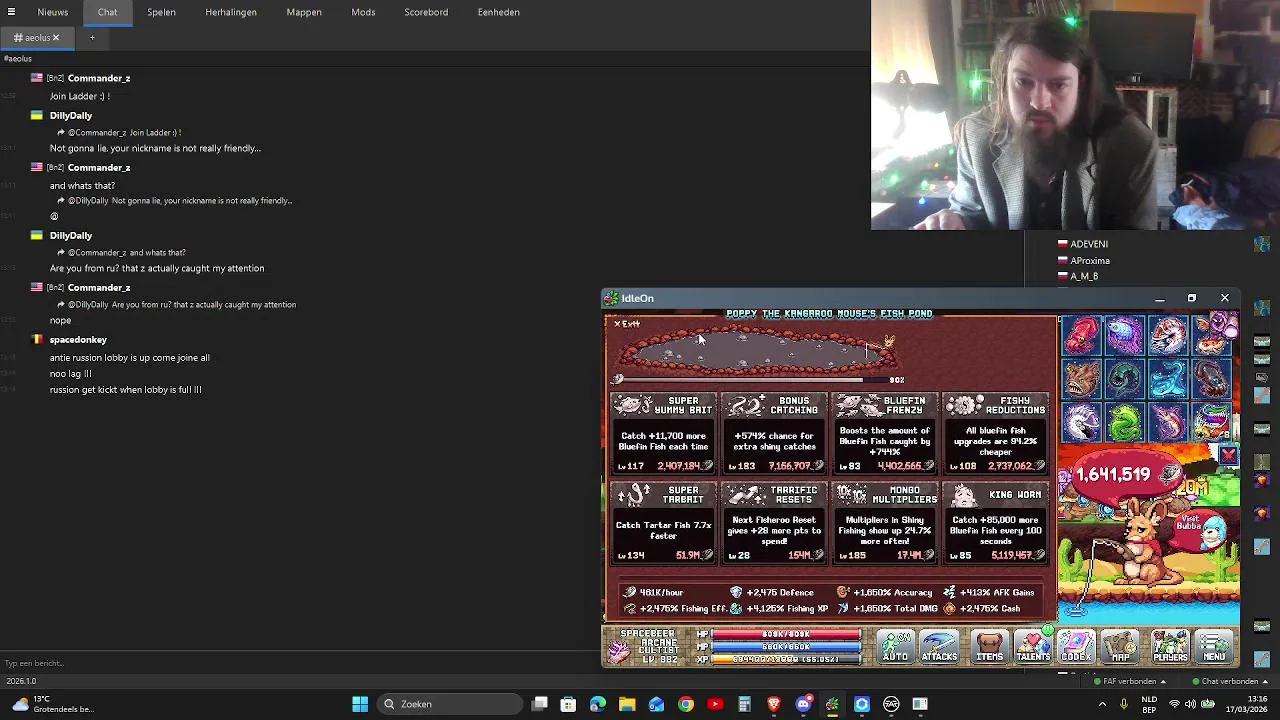Image resolution: width=1280 pixels, height=720 pixels.
Task: Open Discord from the taskbar
Action: coord(803,704)
